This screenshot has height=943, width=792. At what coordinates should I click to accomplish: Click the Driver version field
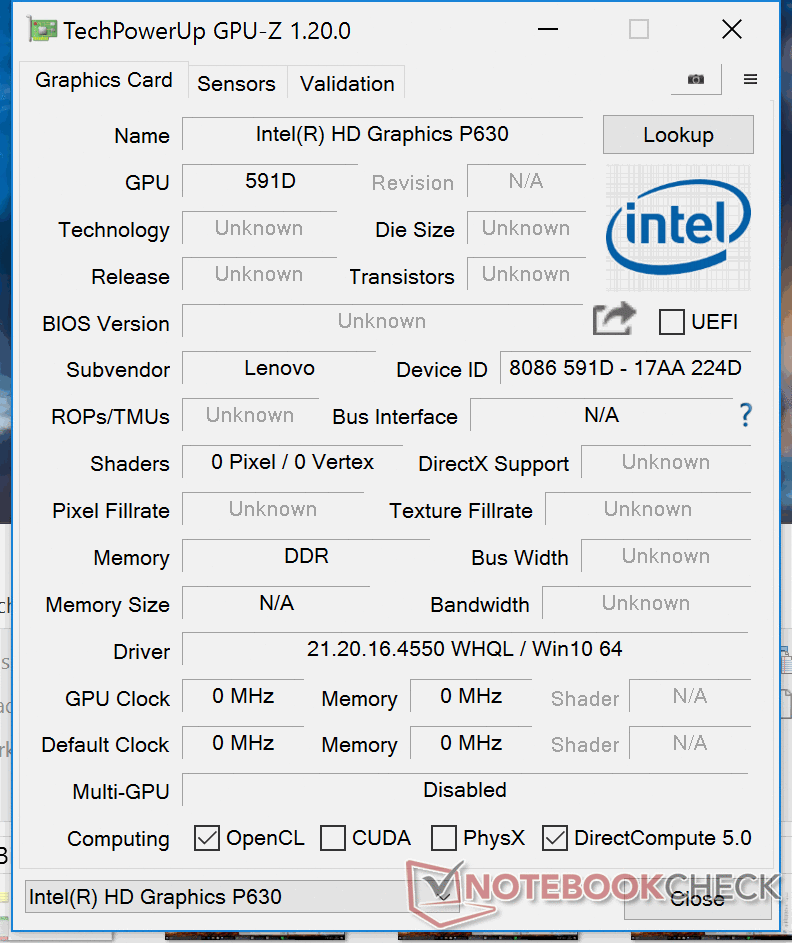click(465, 650)
